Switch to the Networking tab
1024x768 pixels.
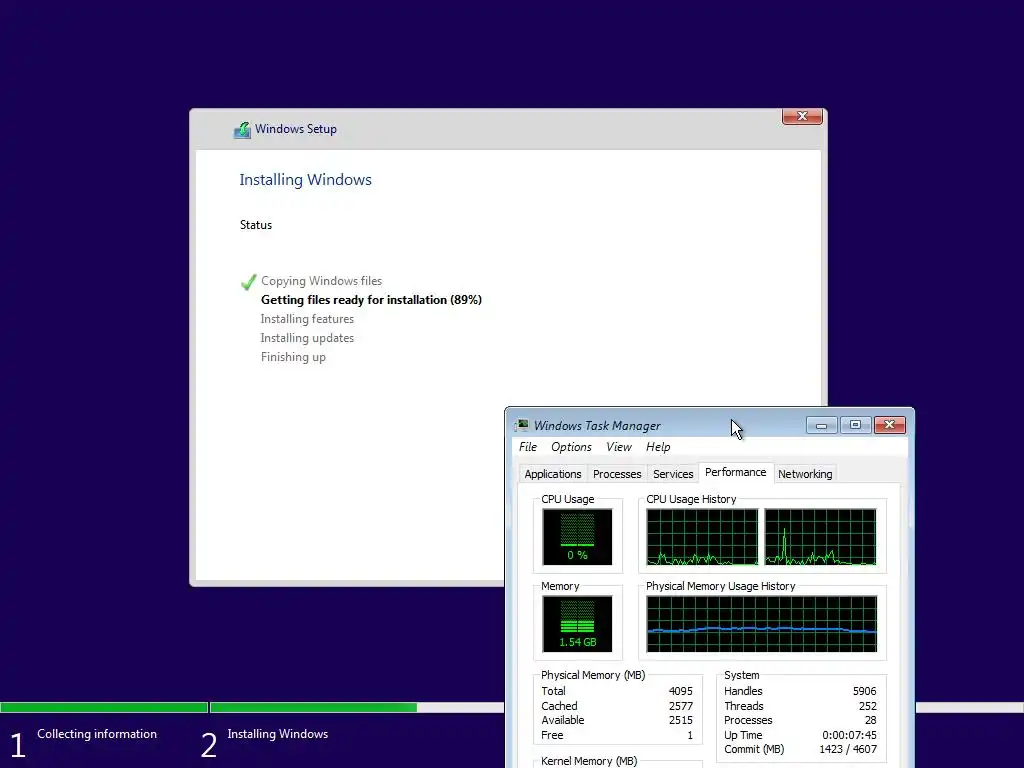(805, 474)
